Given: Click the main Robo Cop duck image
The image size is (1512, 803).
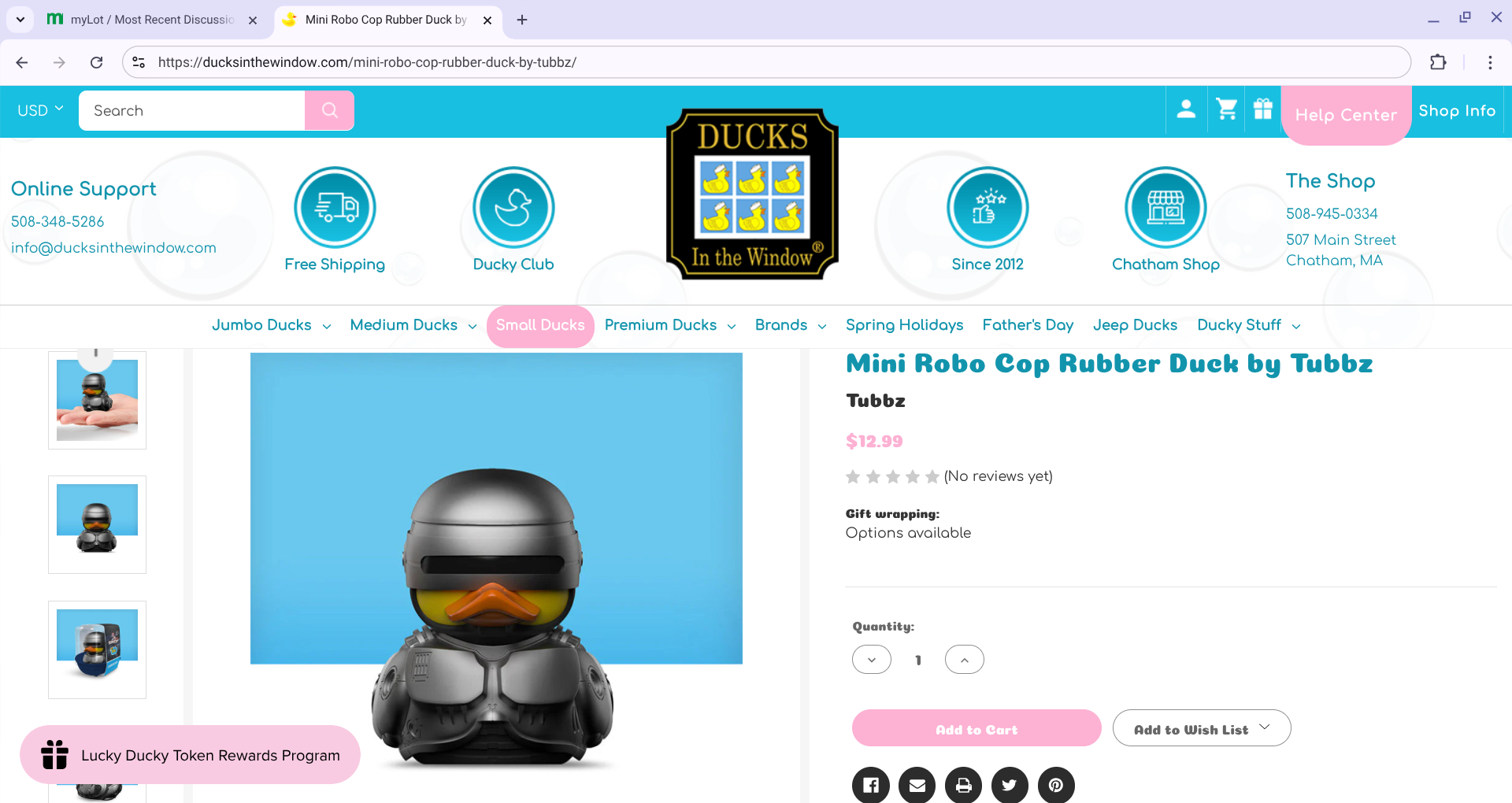Looking at the screenshot, I should tap(496, 561).
